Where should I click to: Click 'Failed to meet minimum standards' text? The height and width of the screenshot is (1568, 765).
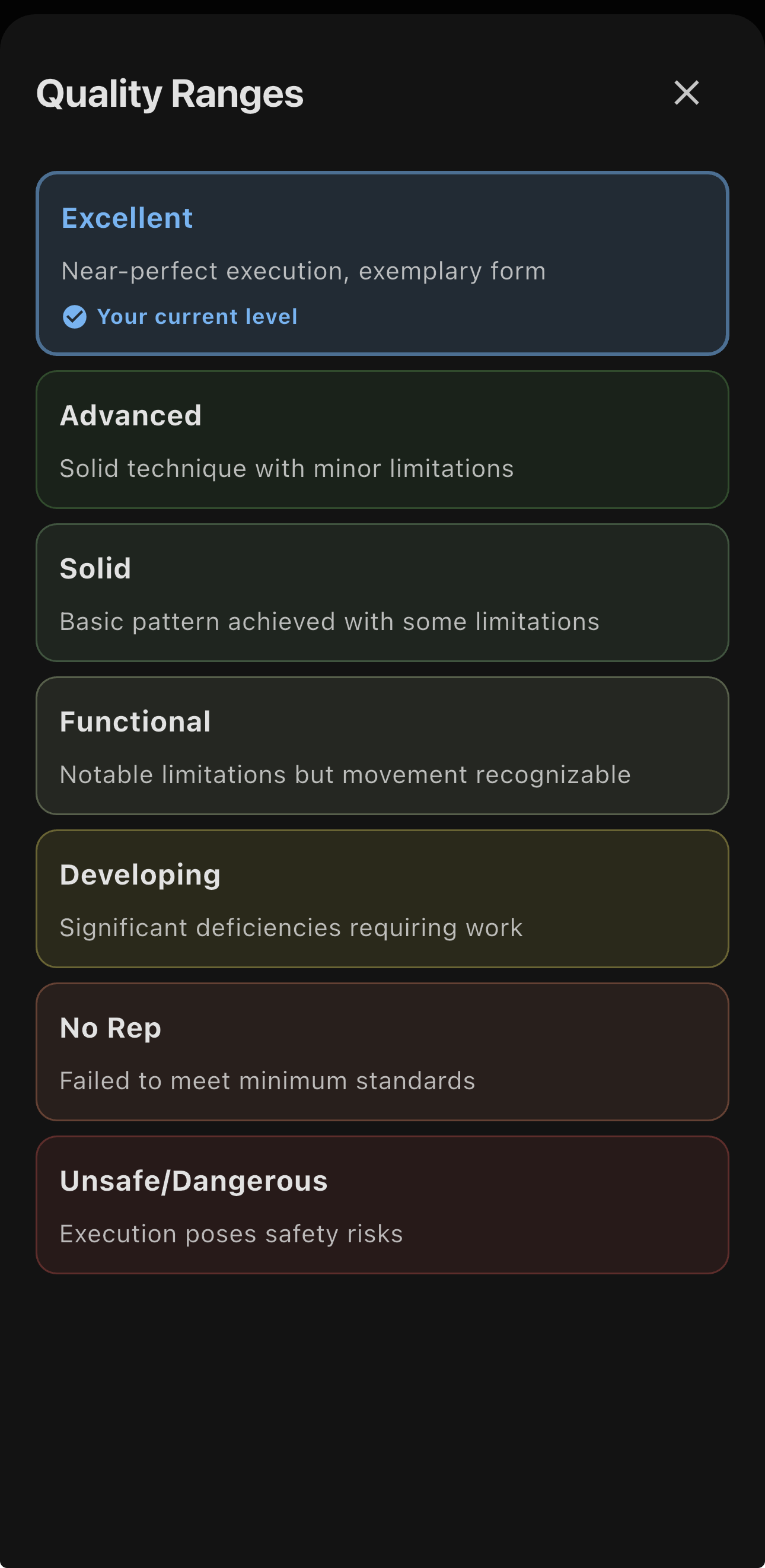[x=267, y=1081]
